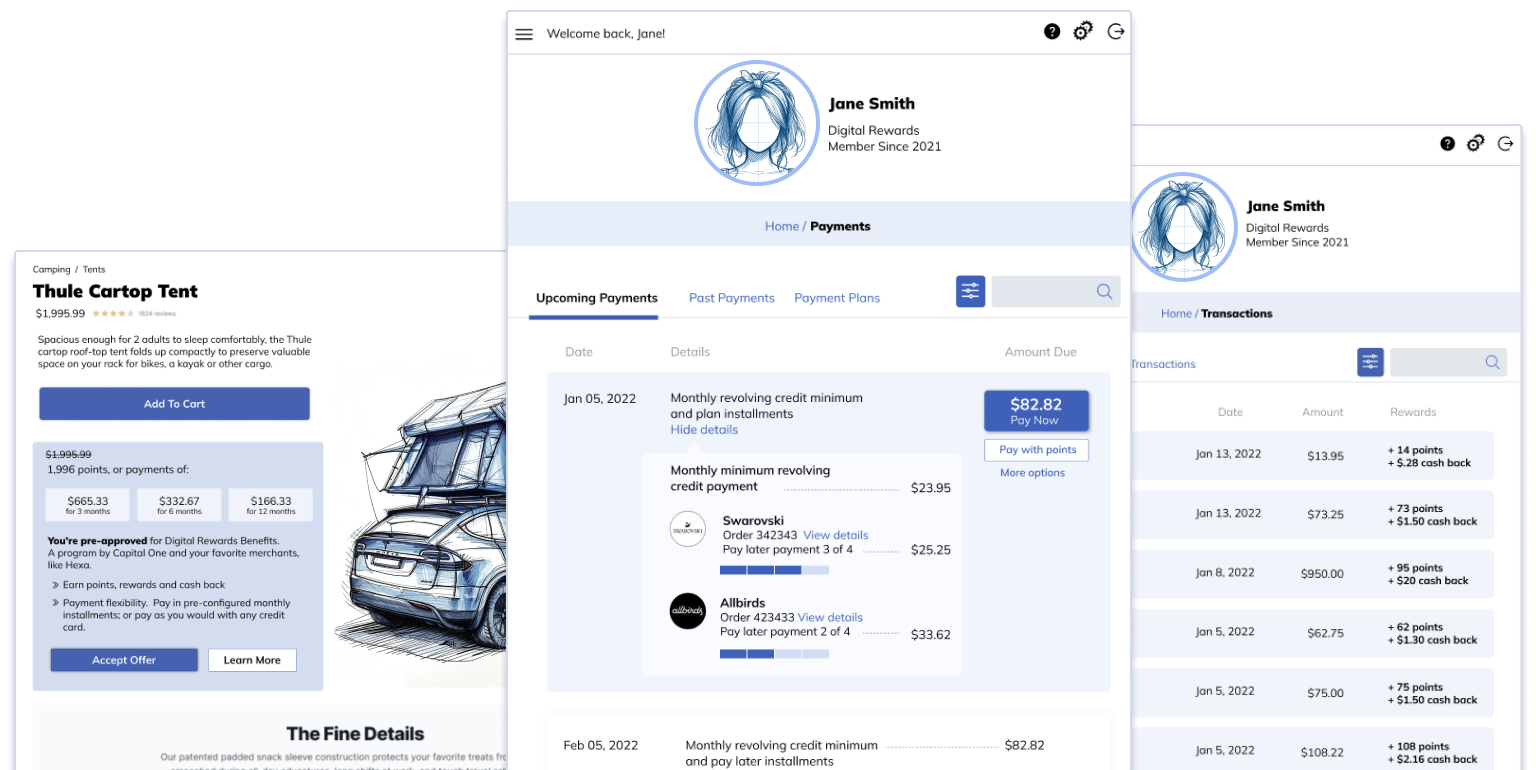Open the filter icon beside the payments search bar
Image resolution: width=1536 pixels, height=770 pixels.
(970, 291)
